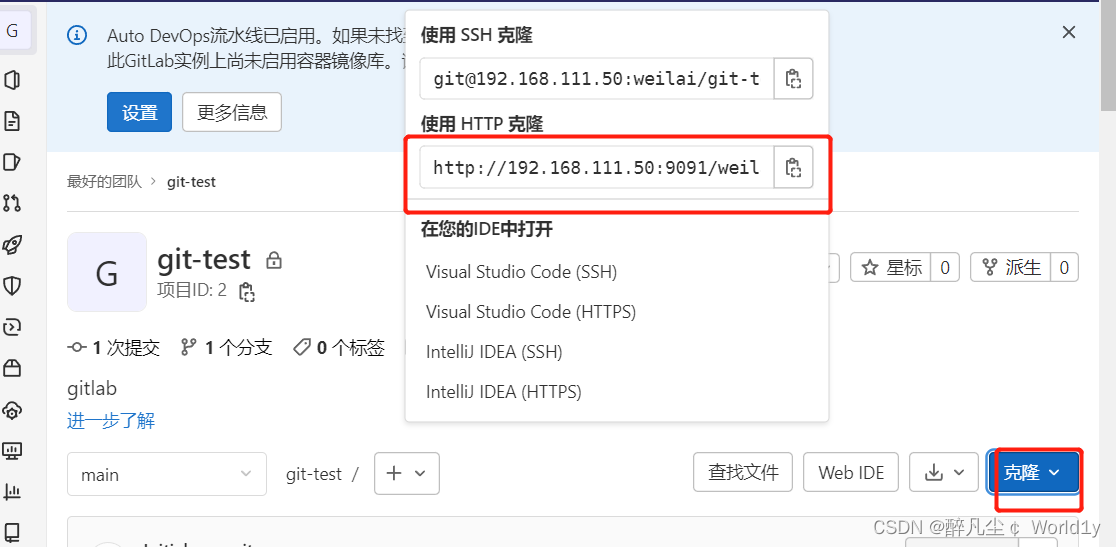Open the 0 个标签 tags link
1116x547 pixels.
click(339, 347)
